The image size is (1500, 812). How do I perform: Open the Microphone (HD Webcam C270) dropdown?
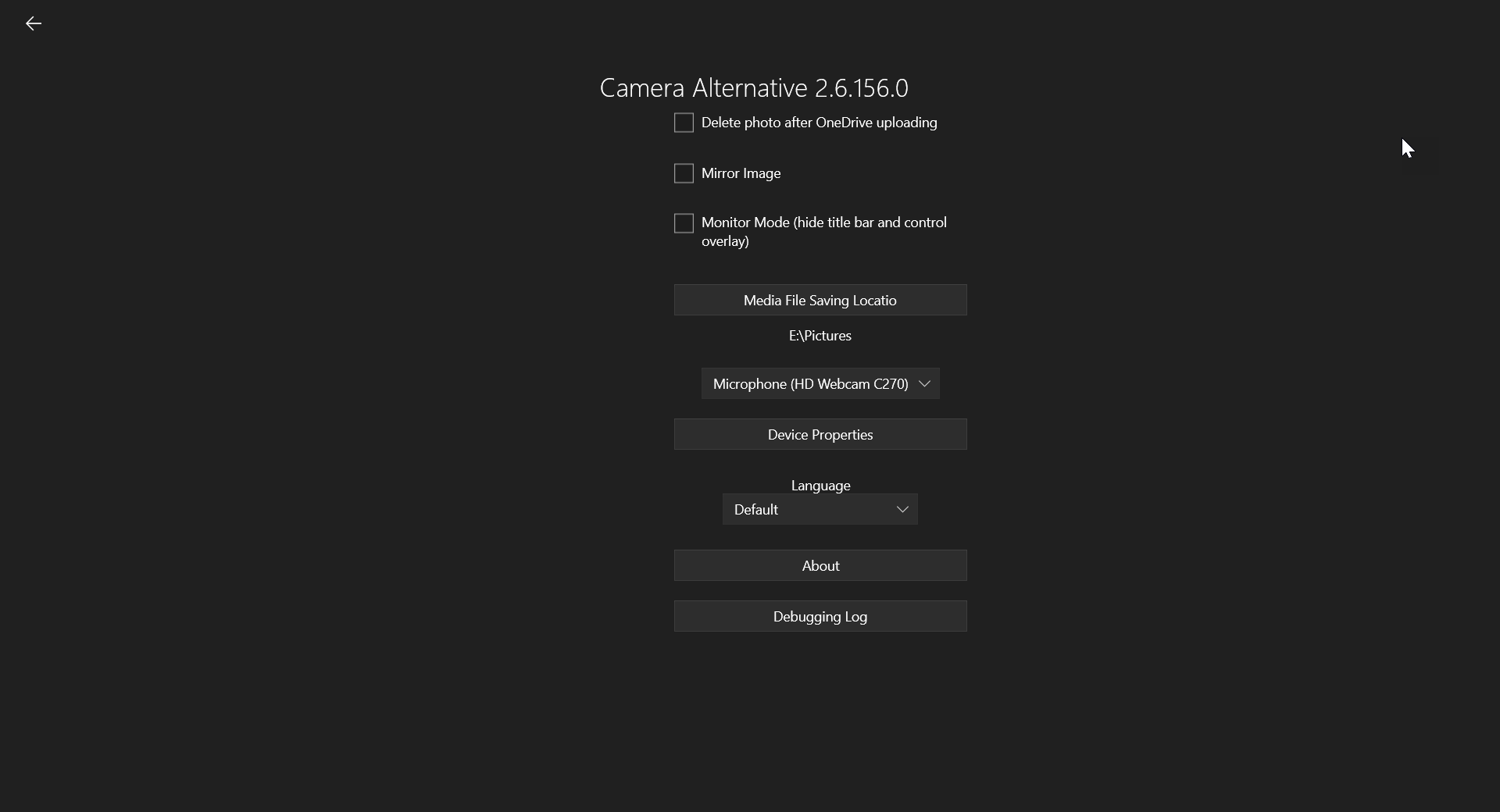pyautogui.click(x=820, y=383)
